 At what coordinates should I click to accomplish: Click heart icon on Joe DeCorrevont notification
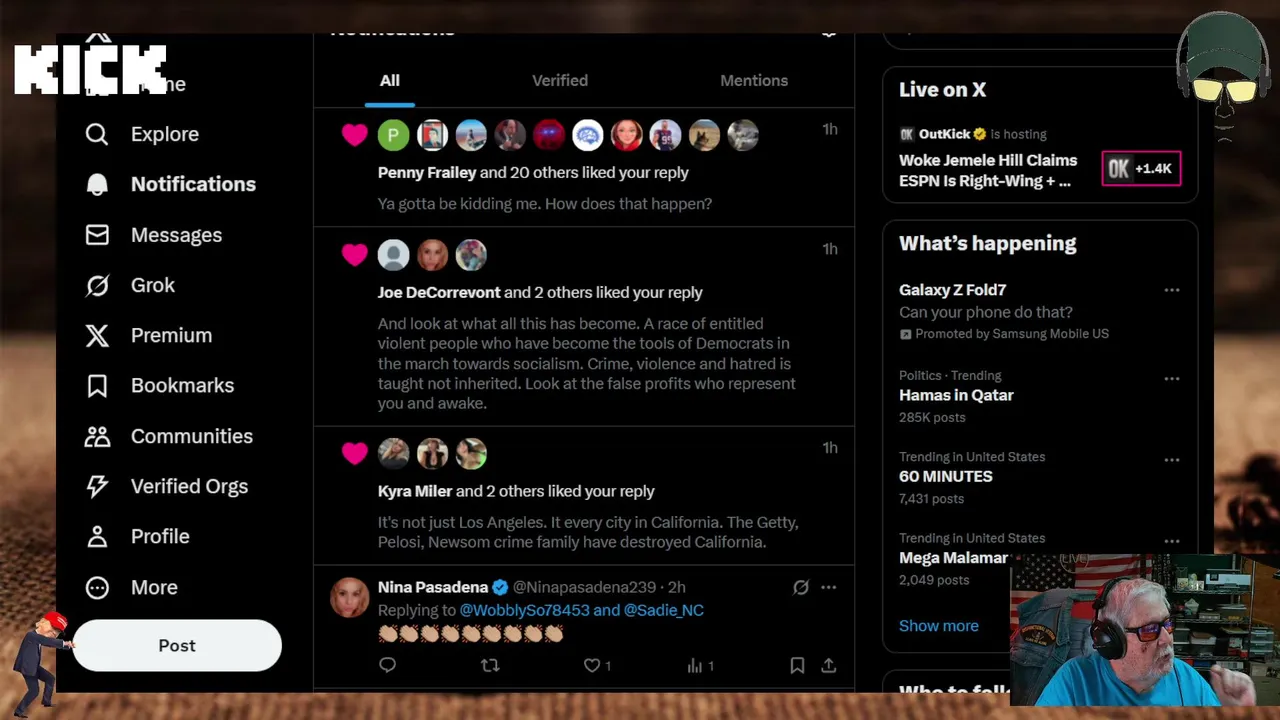(x=354, y=255)
